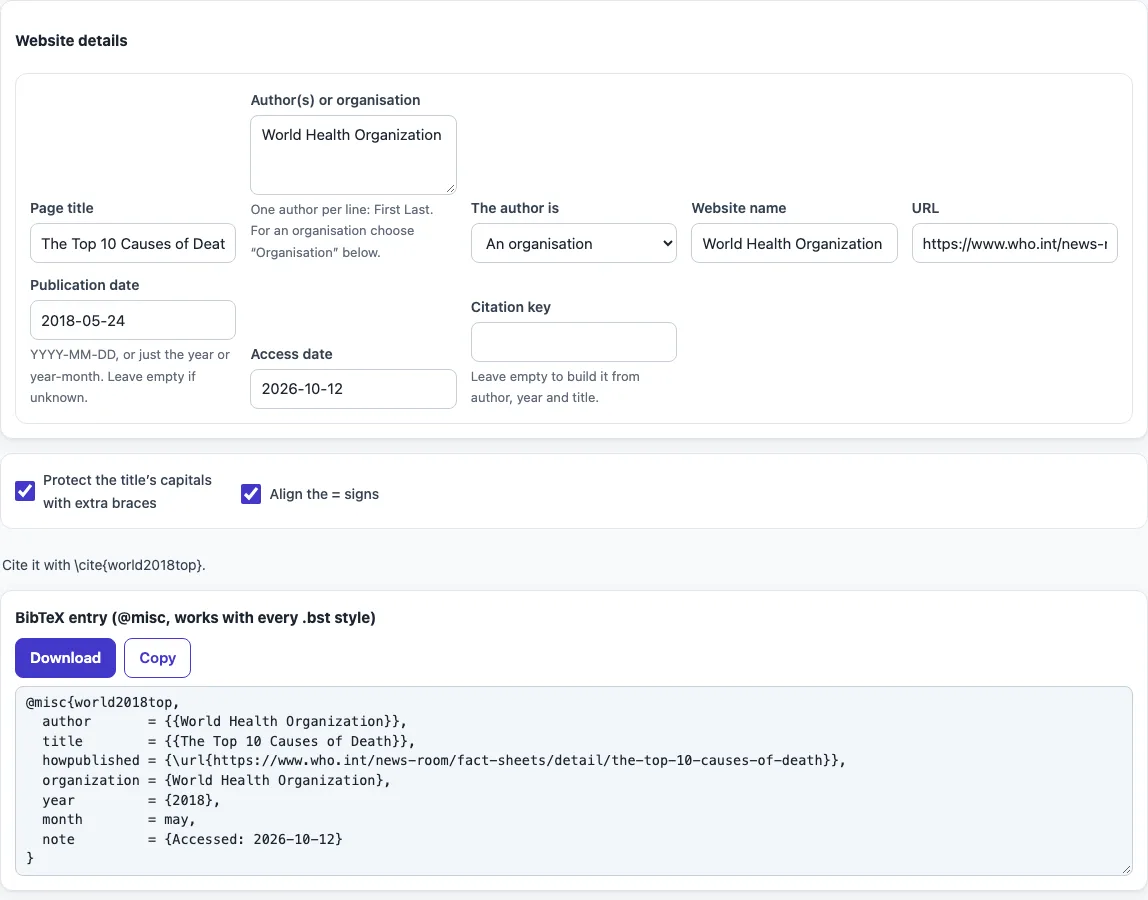Open the 'The author is' dropdown
Image resolution: width=1148 pixels, height=900 pixels.
pyautogui.click(x=573, y=243)
